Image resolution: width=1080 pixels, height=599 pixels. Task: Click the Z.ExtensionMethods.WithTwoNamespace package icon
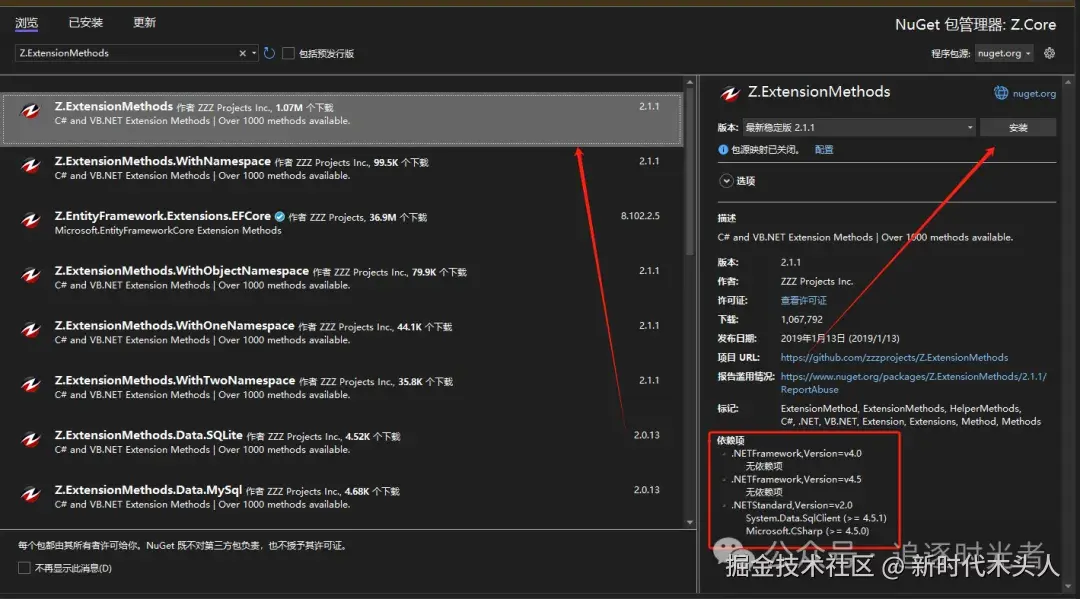pyautogui.click(x=30, y=385)
